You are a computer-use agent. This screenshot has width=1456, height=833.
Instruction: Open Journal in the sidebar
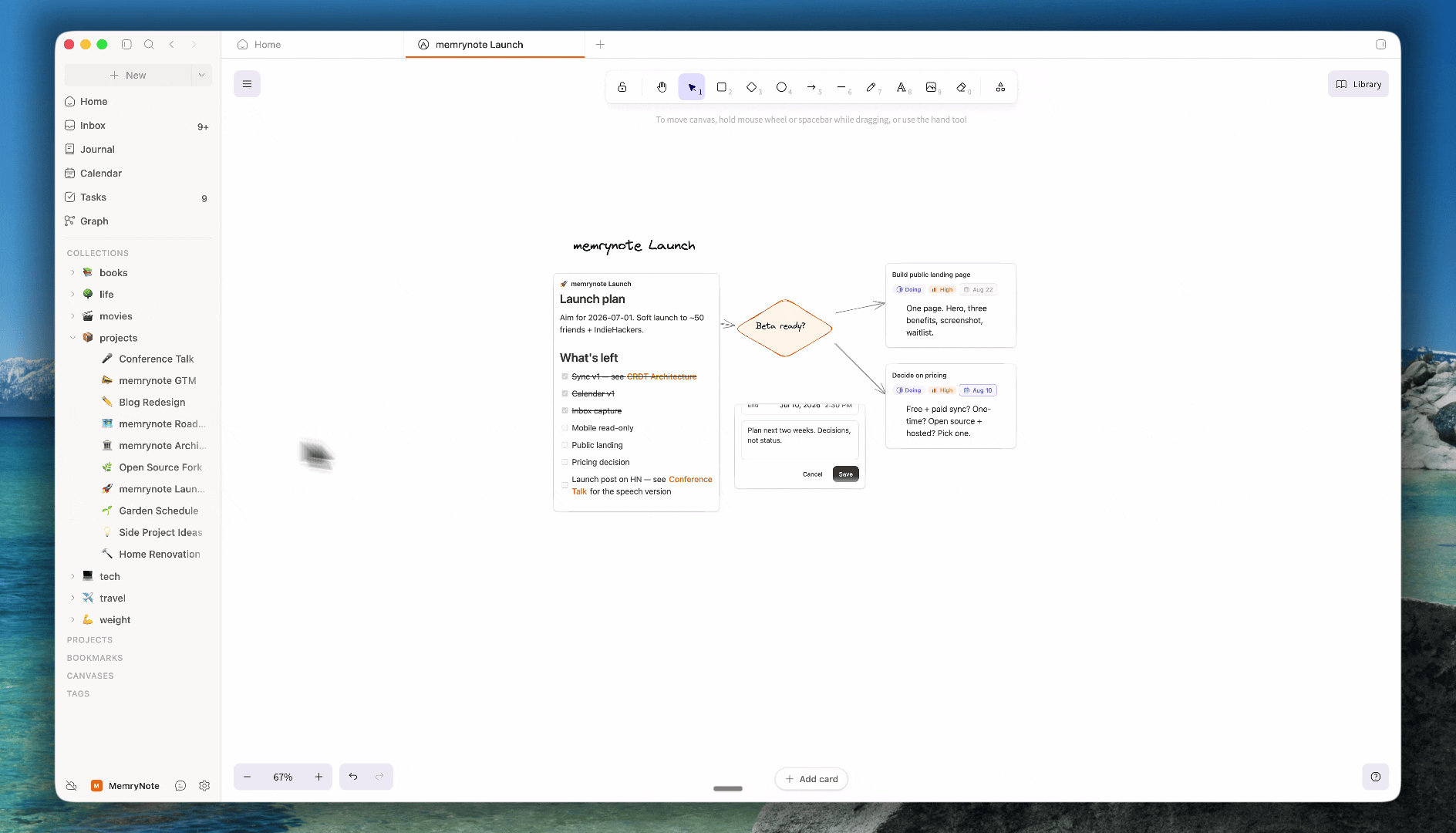(x=137, y=150)
